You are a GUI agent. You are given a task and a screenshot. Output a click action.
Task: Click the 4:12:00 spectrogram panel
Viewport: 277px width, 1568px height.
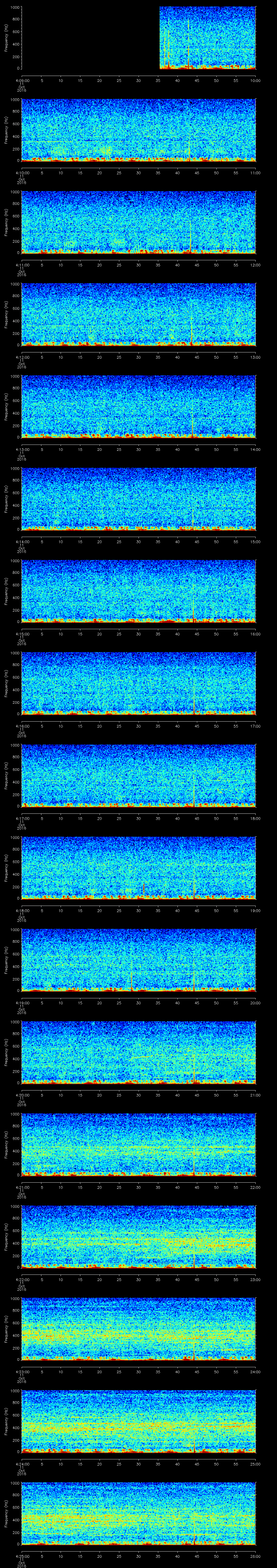[138, 314]
